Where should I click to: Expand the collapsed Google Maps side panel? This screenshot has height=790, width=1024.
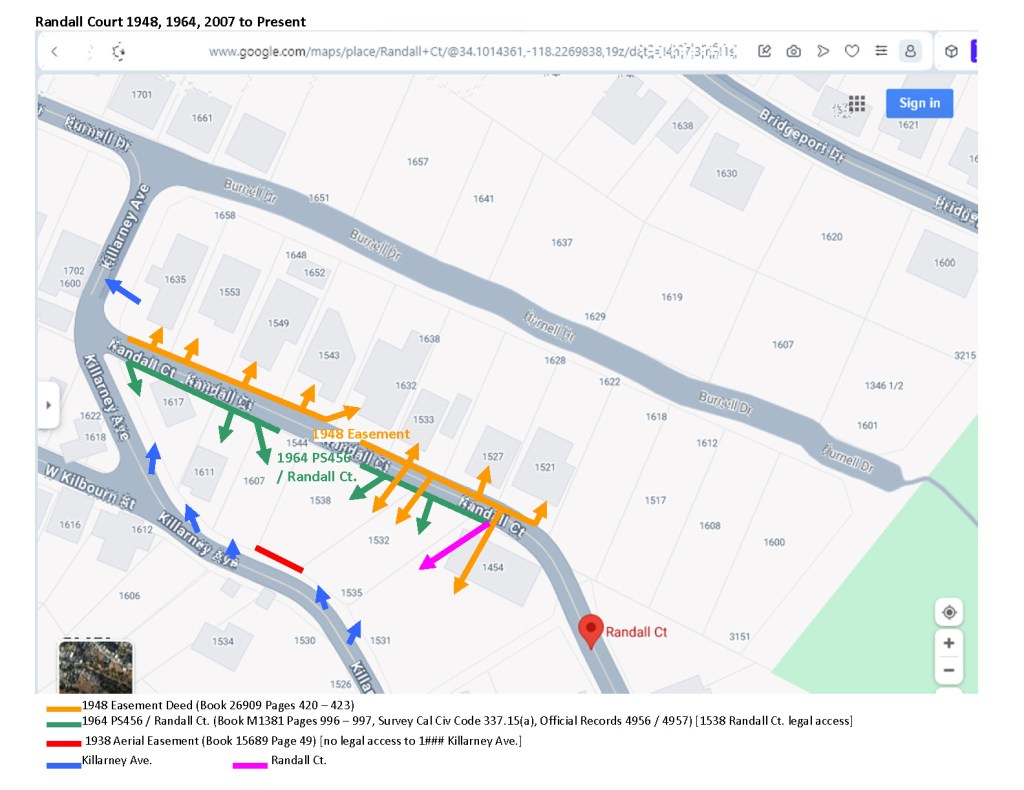pos(47,406)
